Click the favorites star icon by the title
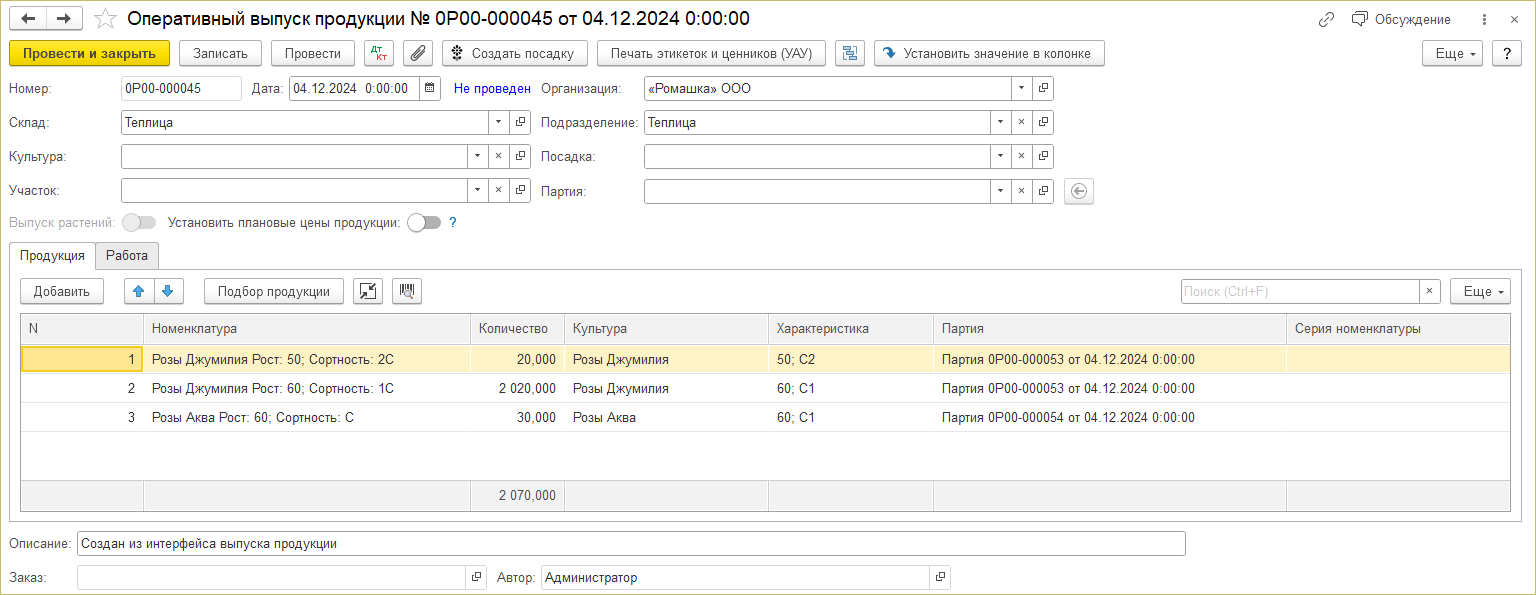Image resolution: width=1536 pixels, height=595 pixels. (104, 19)
